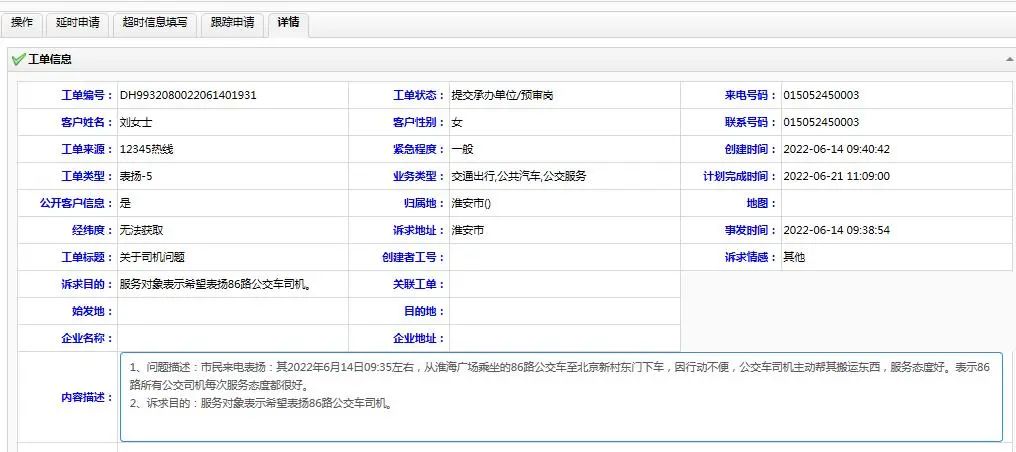Screen dimensions: 1016x452
Task: Collapse the 工单信息 panel using the arrow
Action: [x=1008, y=60]
